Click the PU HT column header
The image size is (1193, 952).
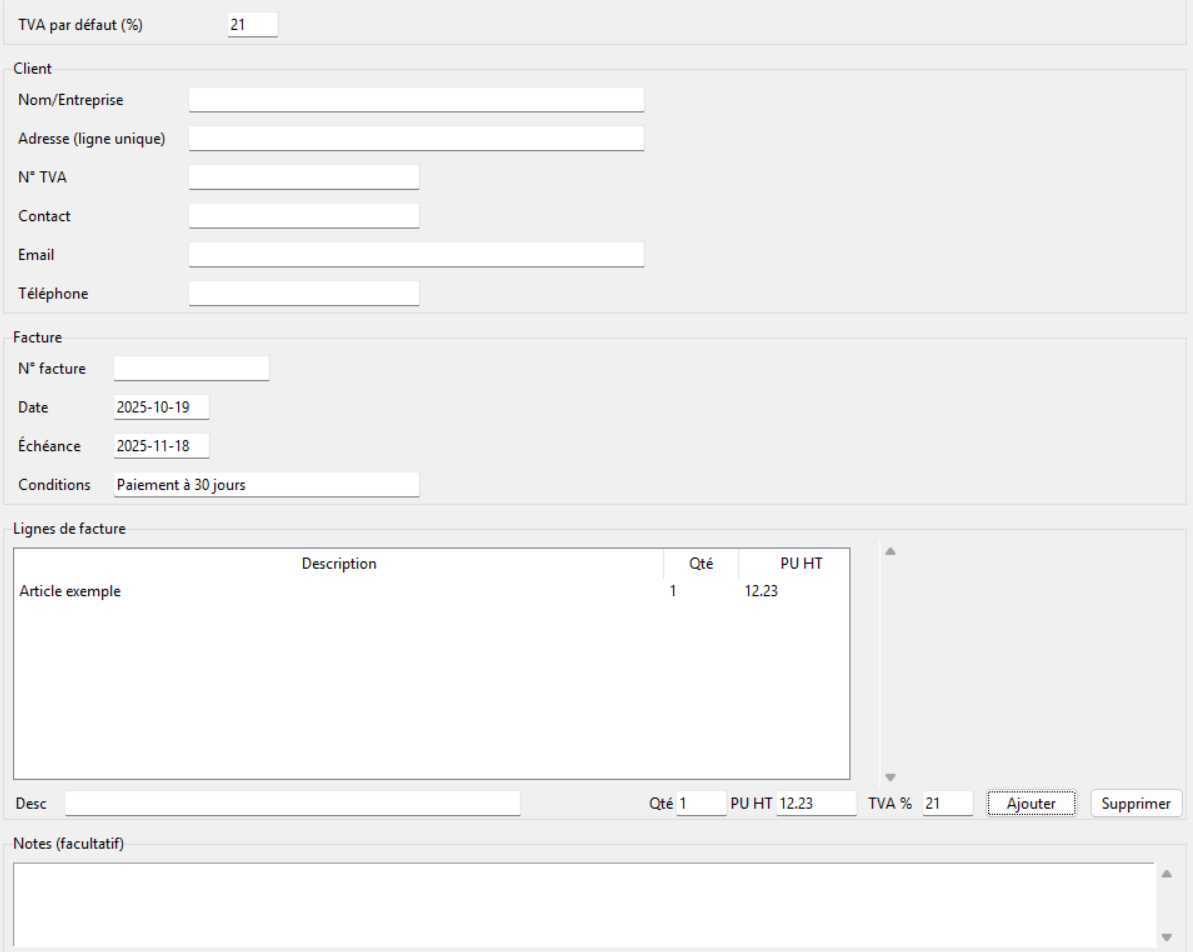[800, 563]
